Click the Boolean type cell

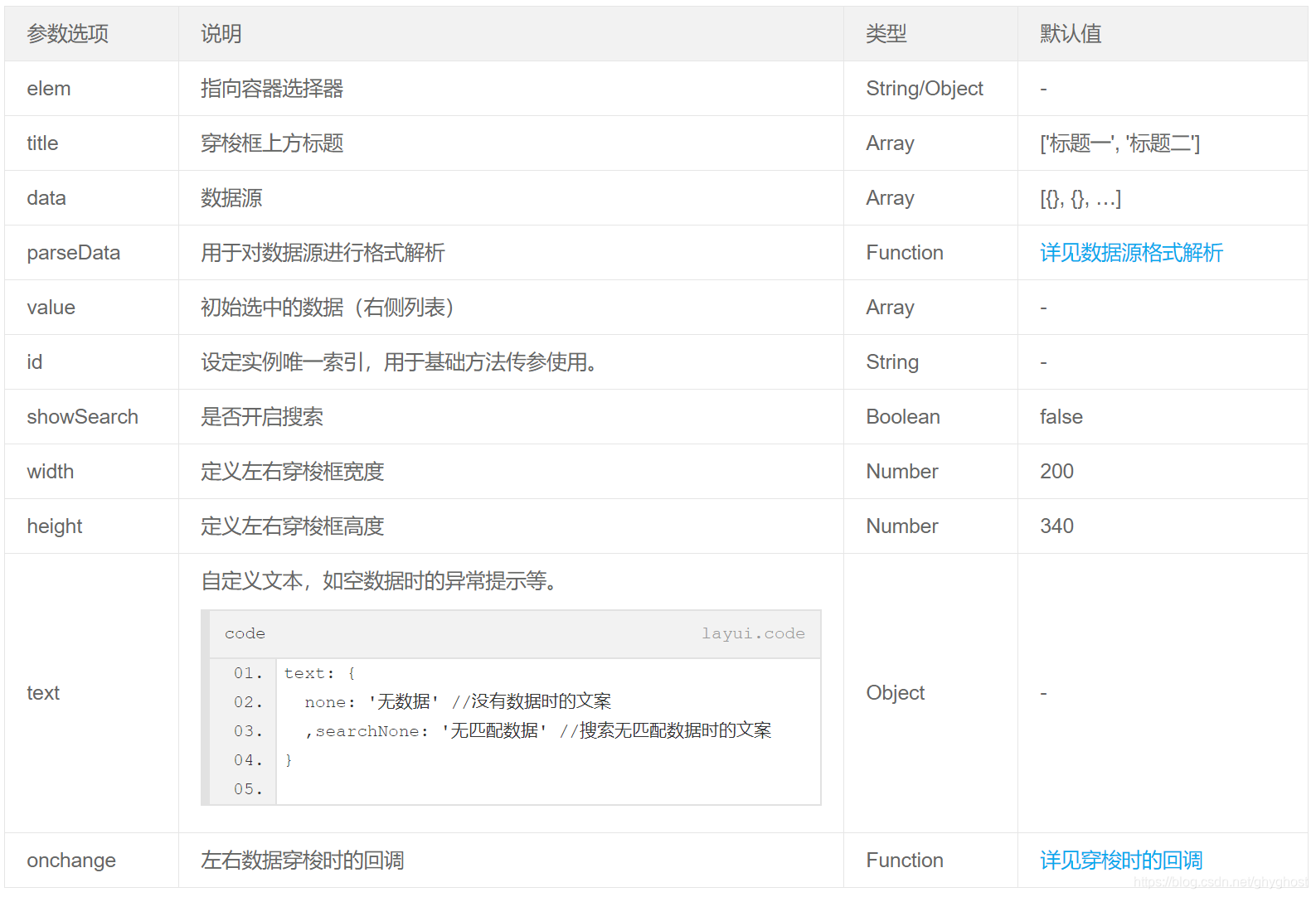903,417
